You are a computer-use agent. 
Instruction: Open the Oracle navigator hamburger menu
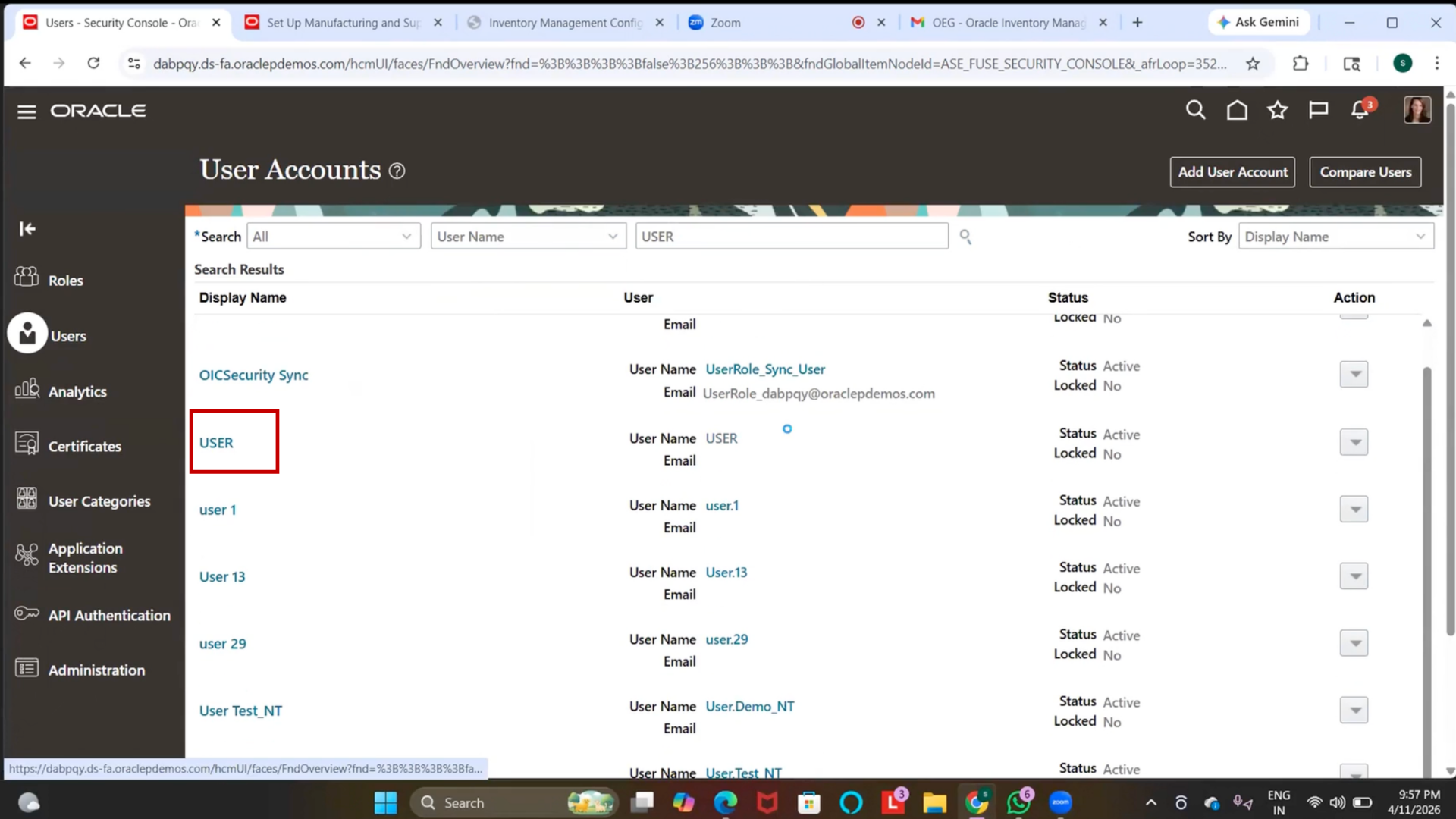[27, 111]
